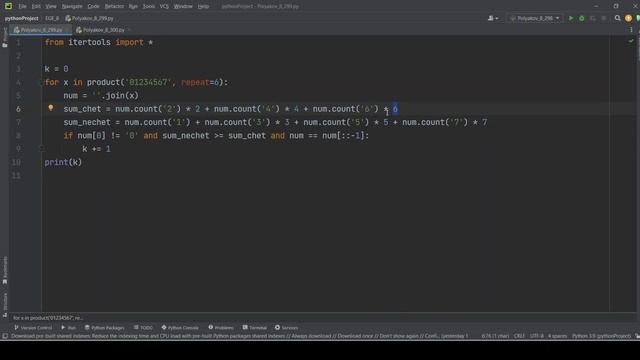Click the cursor position 6:76 indicator
The image size is (640, 360).
(x=495, y=336)
